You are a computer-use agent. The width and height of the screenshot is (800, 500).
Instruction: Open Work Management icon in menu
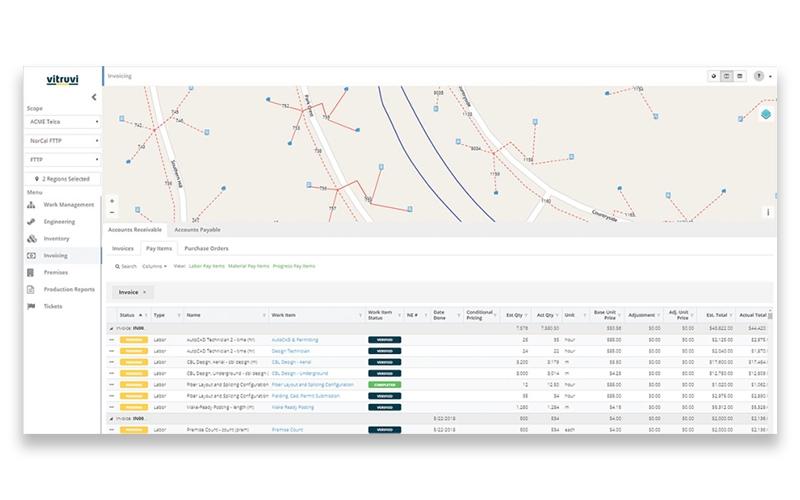pos(31,205)
